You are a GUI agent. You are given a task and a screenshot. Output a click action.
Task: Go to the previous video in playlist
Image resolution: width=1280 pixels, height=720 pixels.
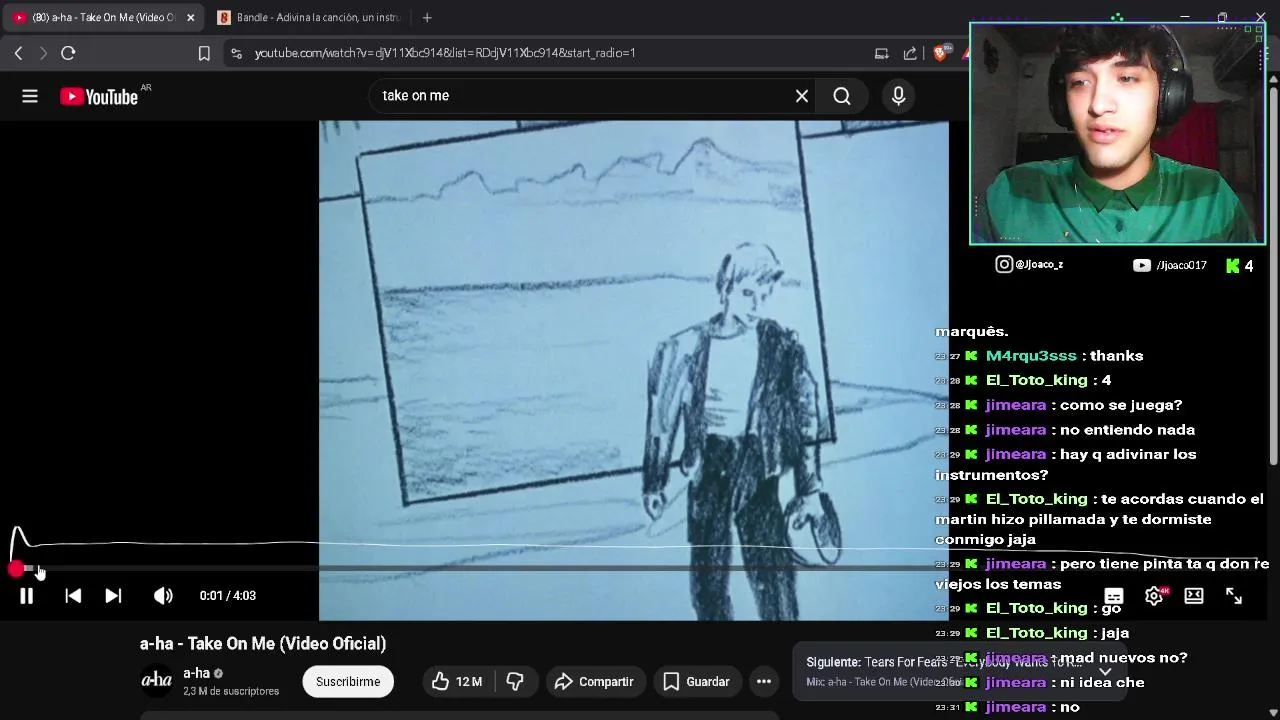coord(73,596)
